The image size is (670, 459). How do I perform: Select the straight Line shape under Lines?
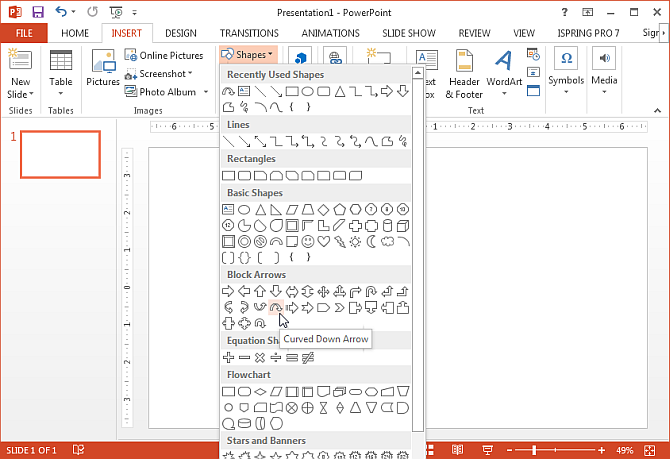(x=229, y=141)
